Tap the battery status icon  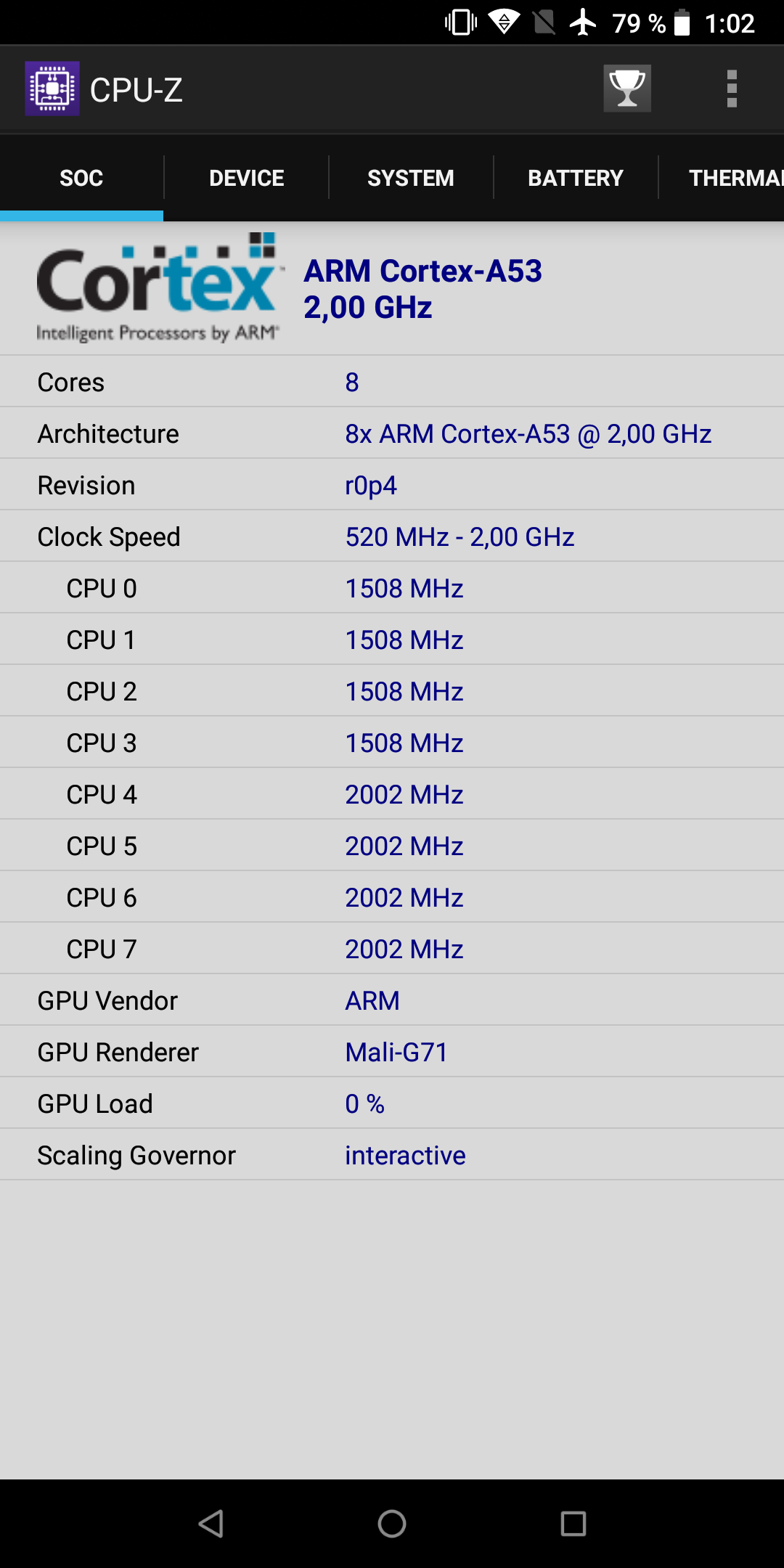[682, 23]
